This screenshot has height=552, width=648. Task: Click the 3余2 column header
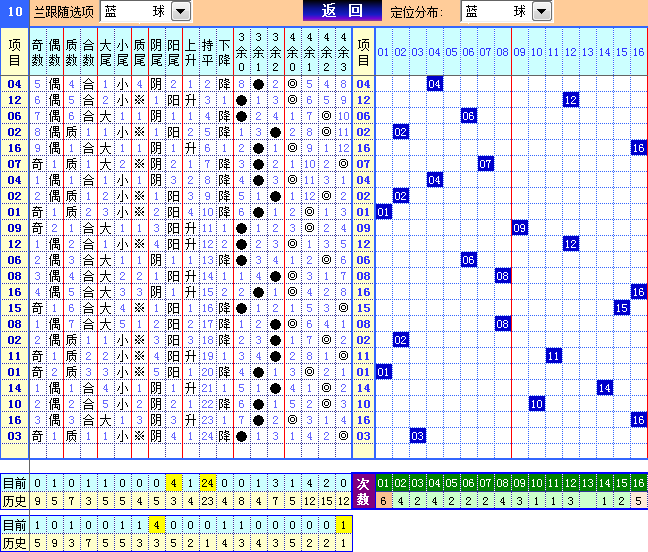tap(275, 52)
